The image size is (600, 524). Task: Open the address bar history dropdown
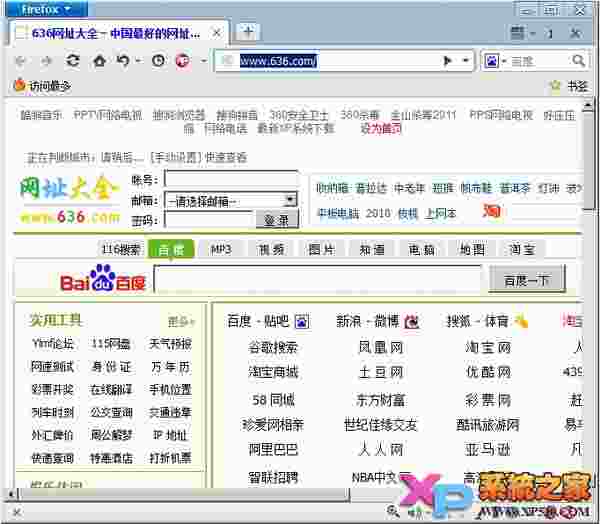(466, 60)
